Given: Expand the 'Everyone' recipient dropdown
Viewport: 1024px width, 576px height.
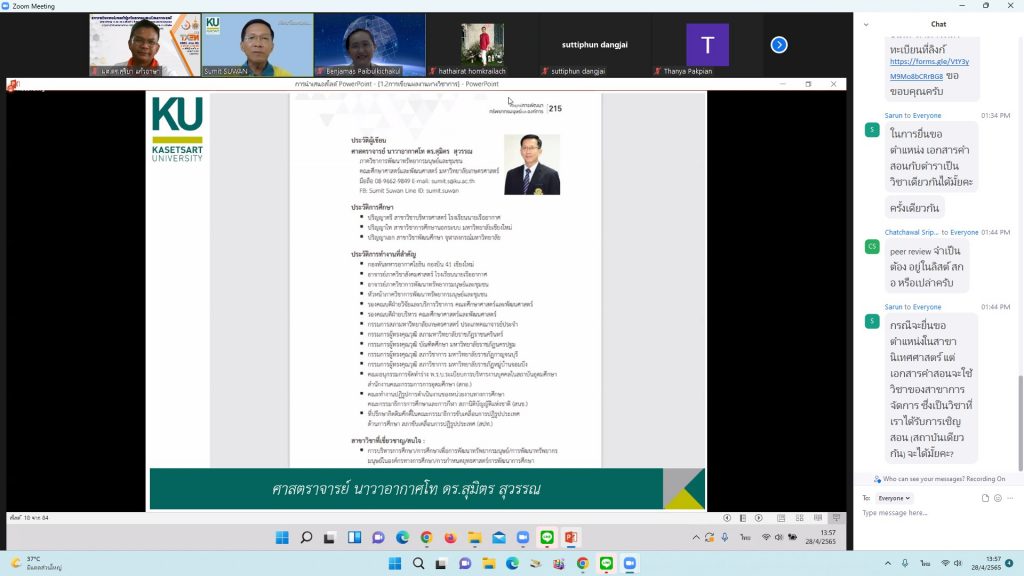Looking at the screenshot, I should (892, 497).
